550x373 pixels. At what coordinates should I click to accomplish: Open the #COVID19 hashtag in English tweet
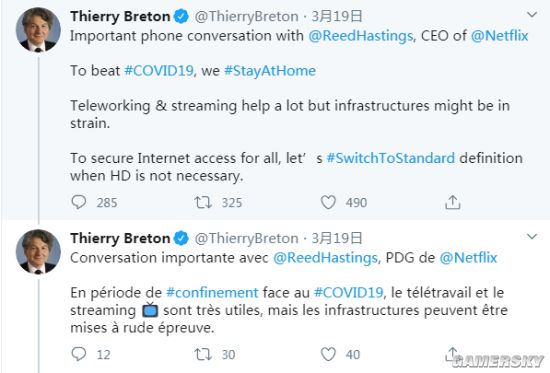(x=159, y=71)
